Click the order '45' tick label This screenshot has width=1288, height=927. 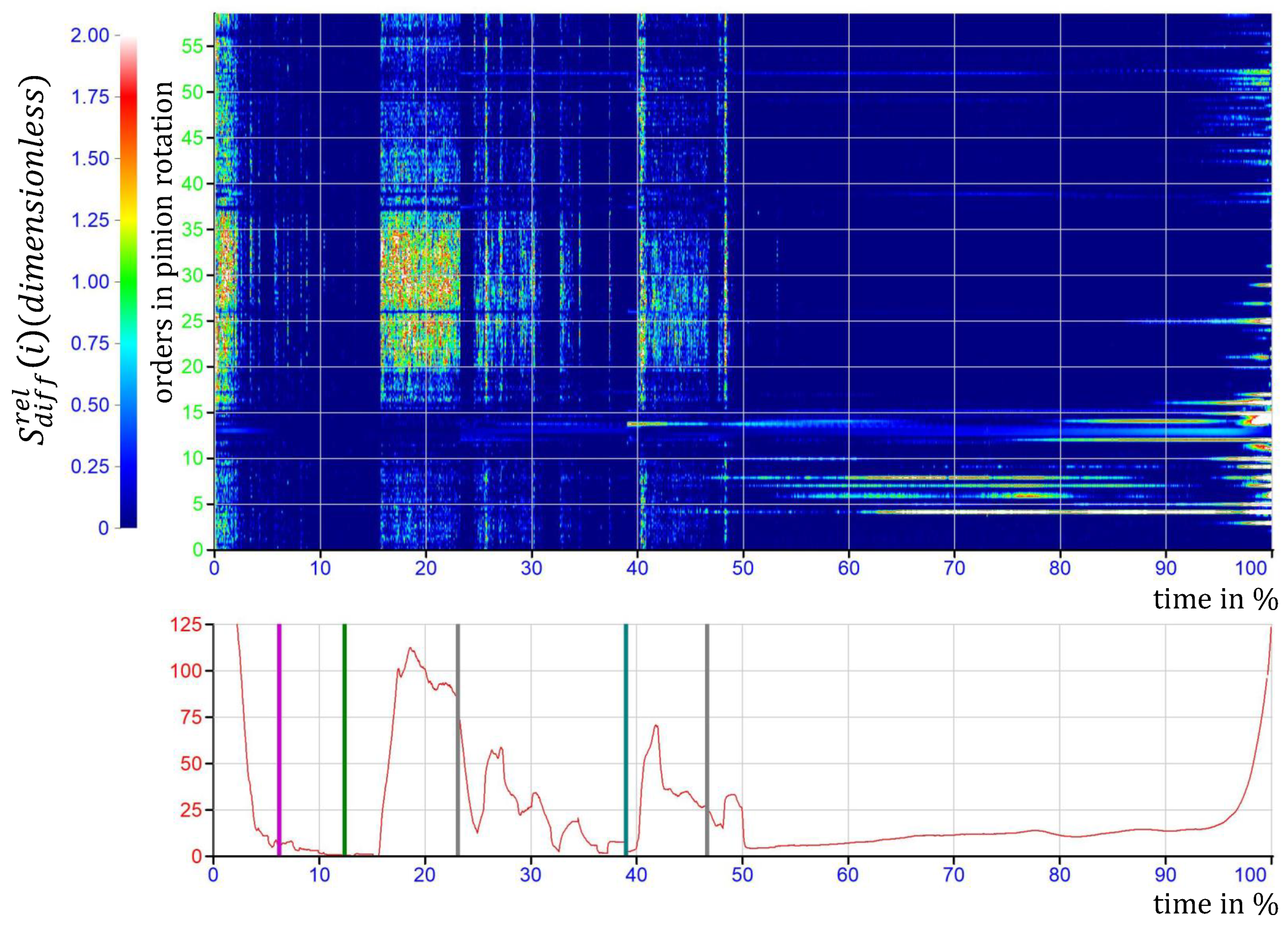click(193, 138)
